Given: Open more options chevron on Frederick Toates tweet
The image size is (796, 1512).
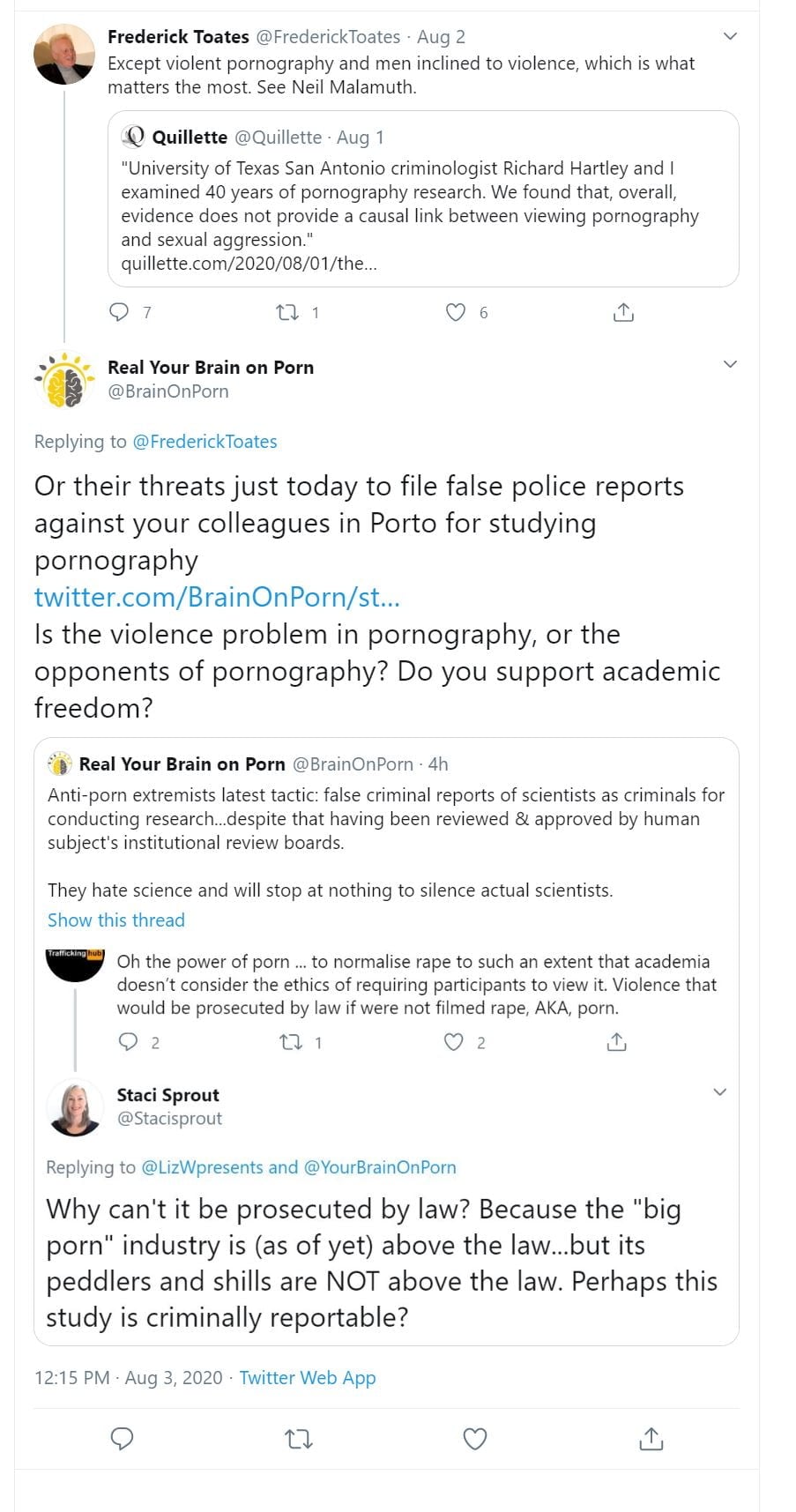Looking at the screenshot, I should click(x=729, y=36).
